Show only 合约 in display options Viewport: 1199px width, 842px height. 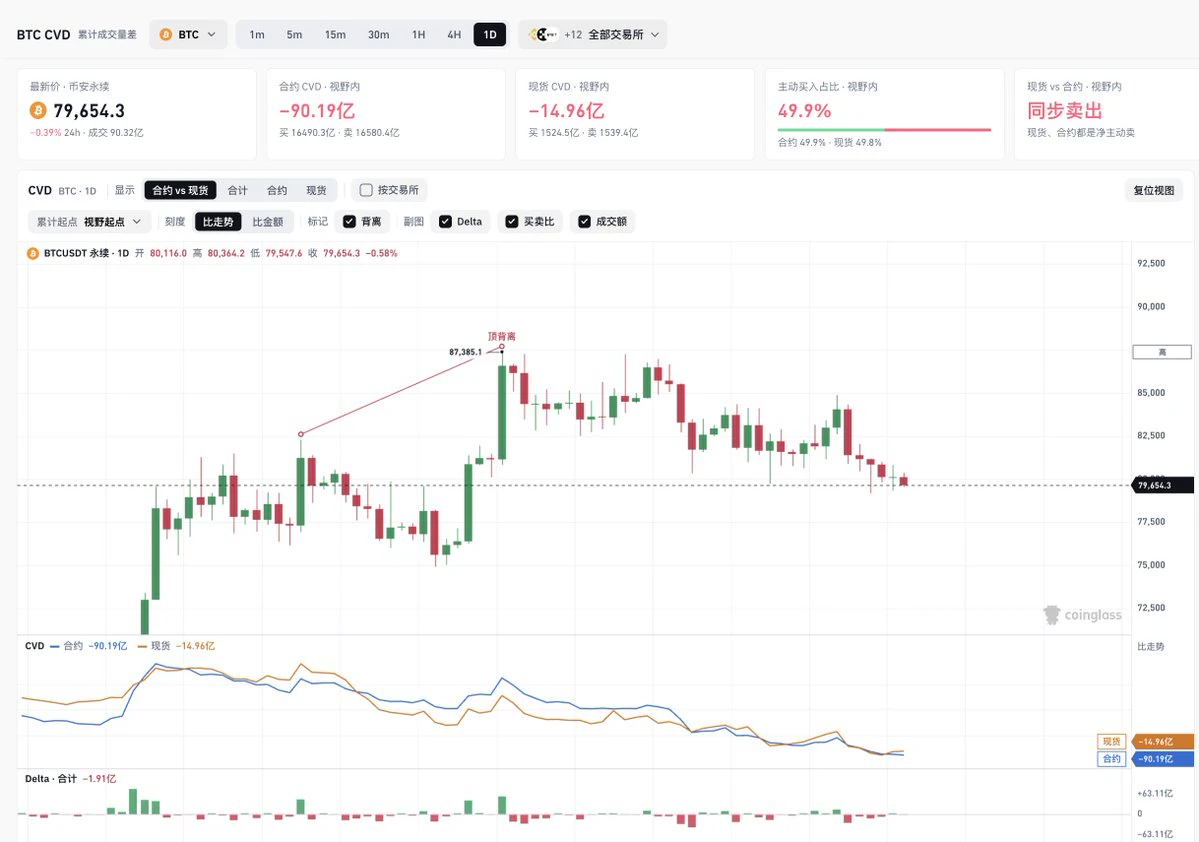pos(277,190)
